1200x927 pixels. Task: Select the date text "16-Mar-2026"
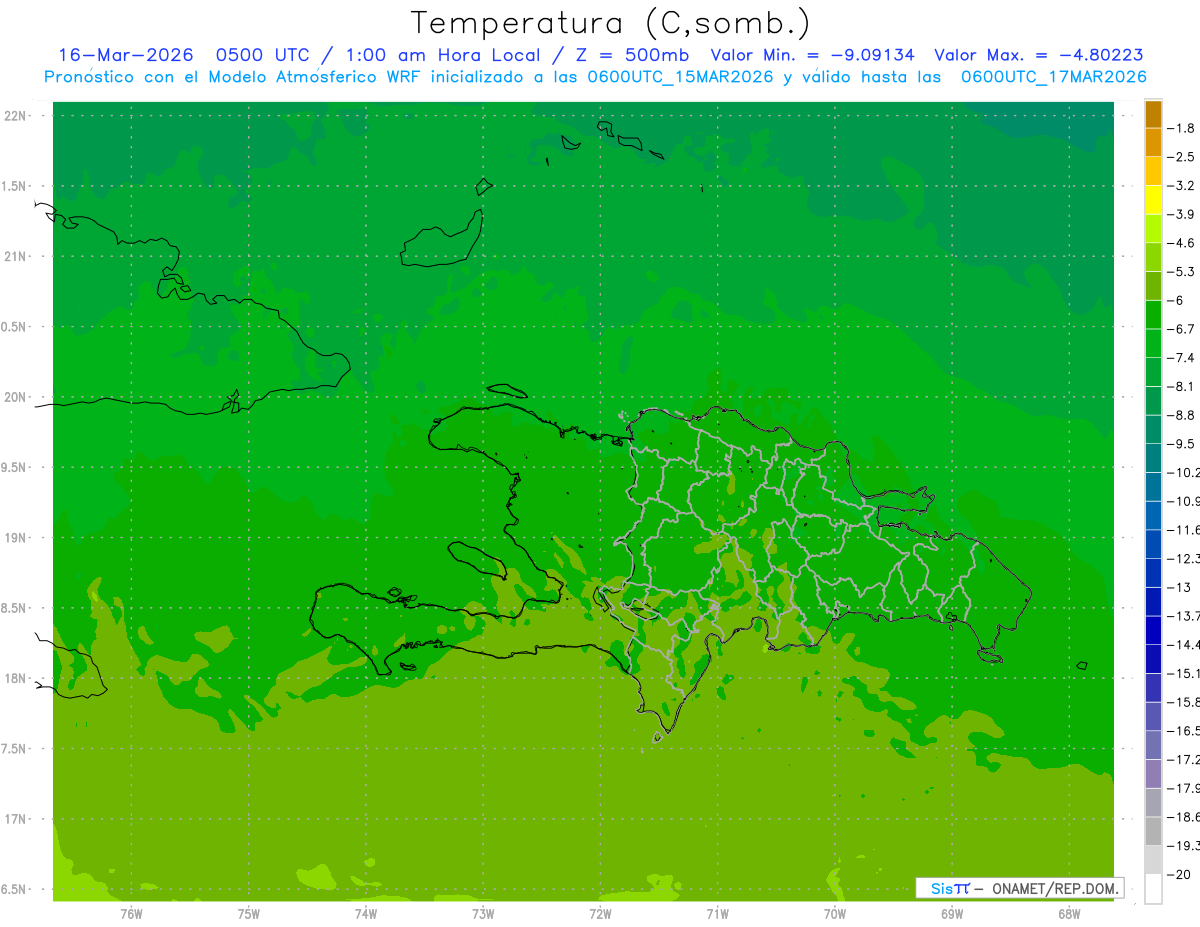coord(126,55)
